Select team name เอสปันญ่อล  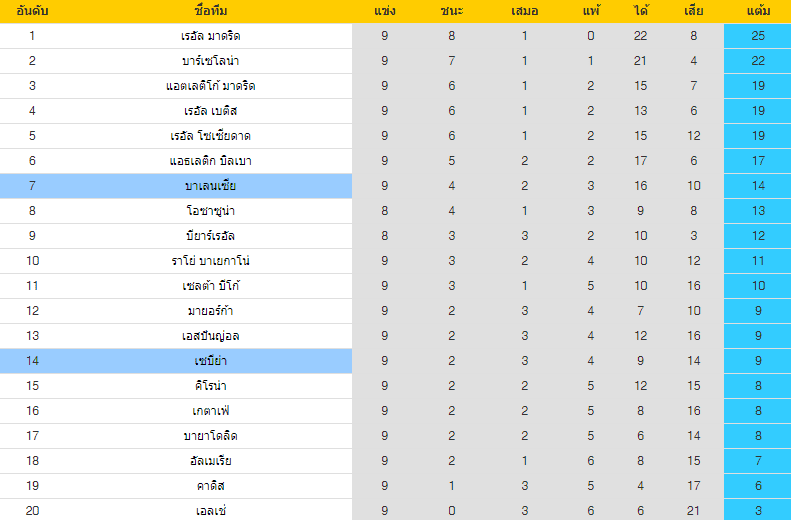(x=211, y=336)
